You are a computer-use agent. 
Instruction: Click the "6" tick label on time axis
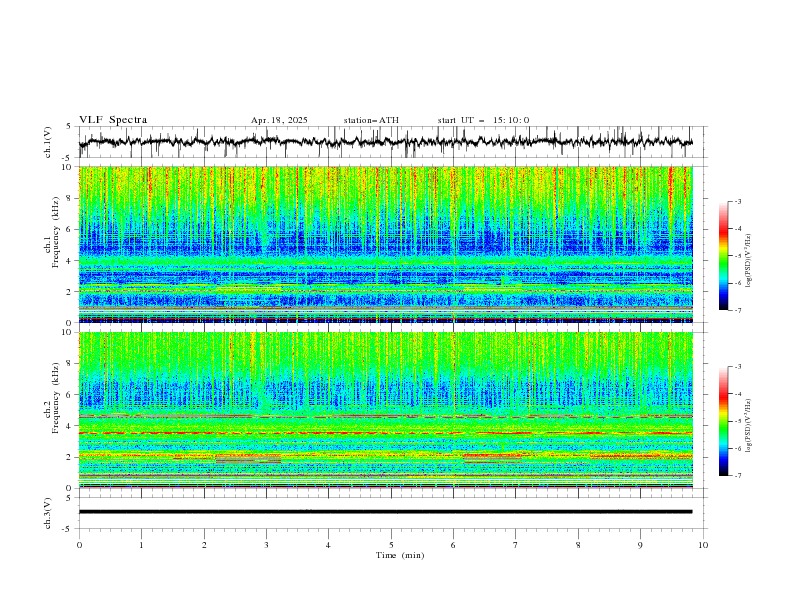(453, 545)
